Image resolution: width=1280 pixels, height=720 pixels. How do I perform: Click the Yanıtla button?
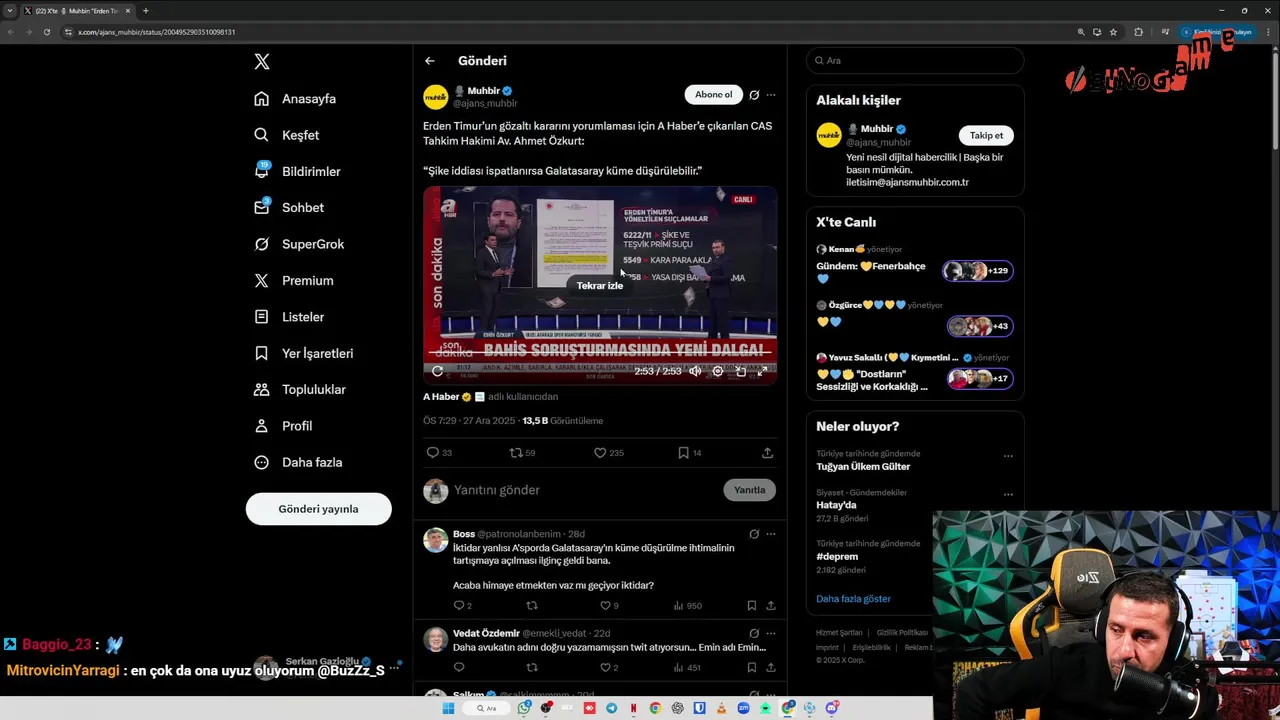749,490
